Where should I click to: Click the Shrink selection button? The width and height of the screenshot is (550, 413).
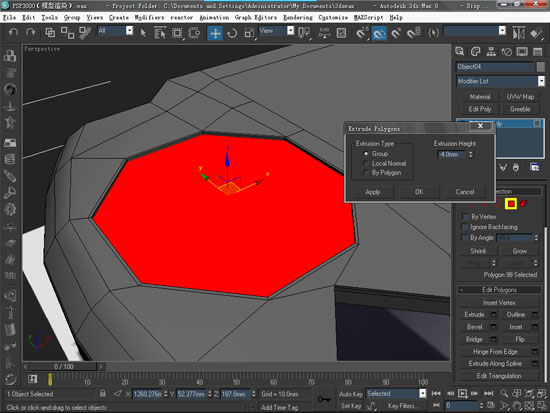[x=478, y=251]
